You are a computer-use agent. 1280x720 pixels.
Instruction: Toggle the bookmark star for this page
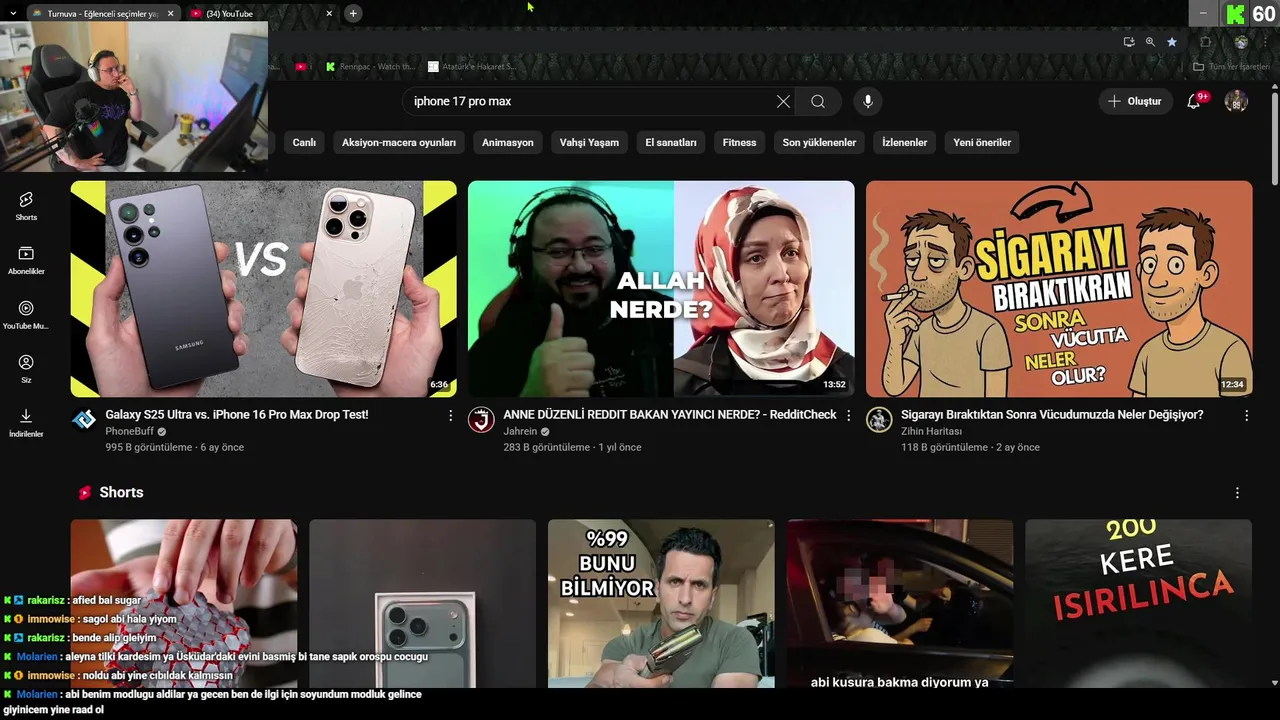click(x=1172, y=42)
